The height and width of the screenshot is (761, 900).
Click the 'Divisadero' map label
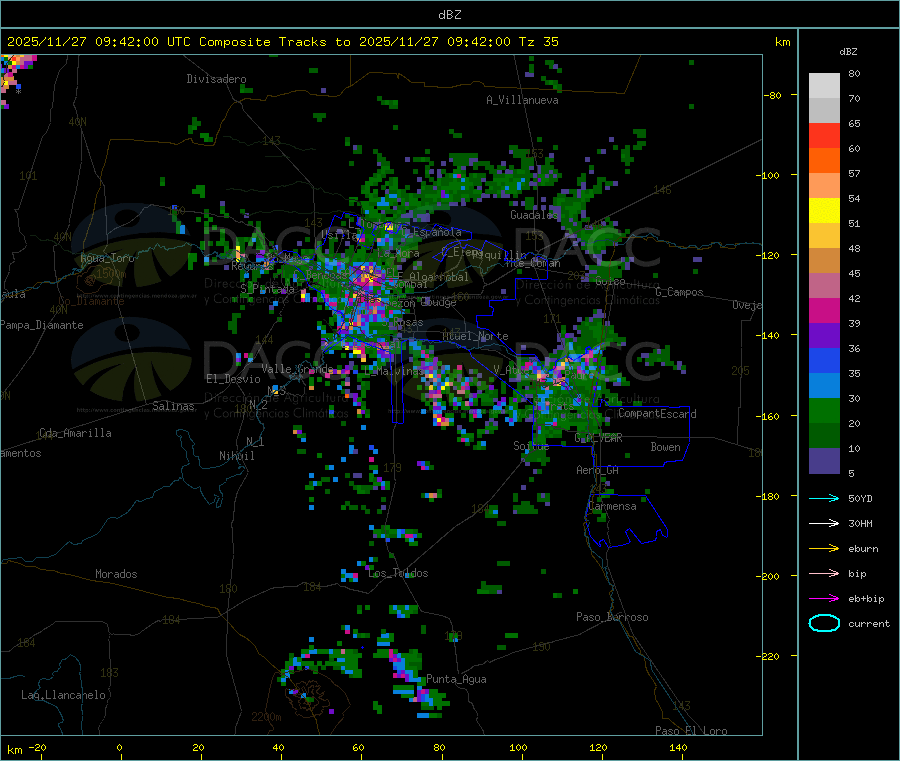(x=216, y=79)
